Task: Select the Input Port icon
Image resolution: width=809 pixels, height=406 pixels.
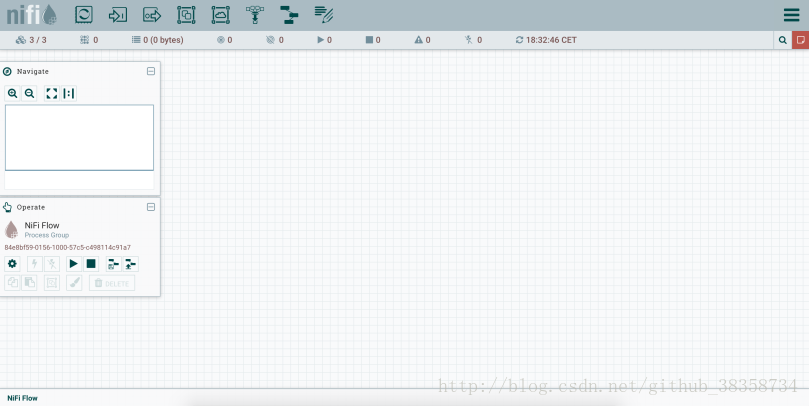Action: [x=118, y=15]
